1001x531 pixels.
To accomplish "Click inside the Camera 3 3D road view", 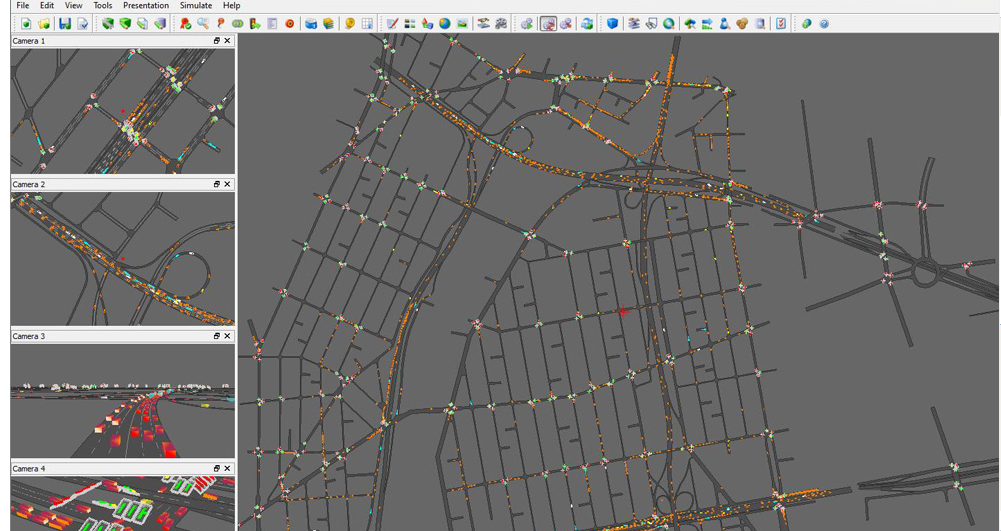I will pos(123,400).
